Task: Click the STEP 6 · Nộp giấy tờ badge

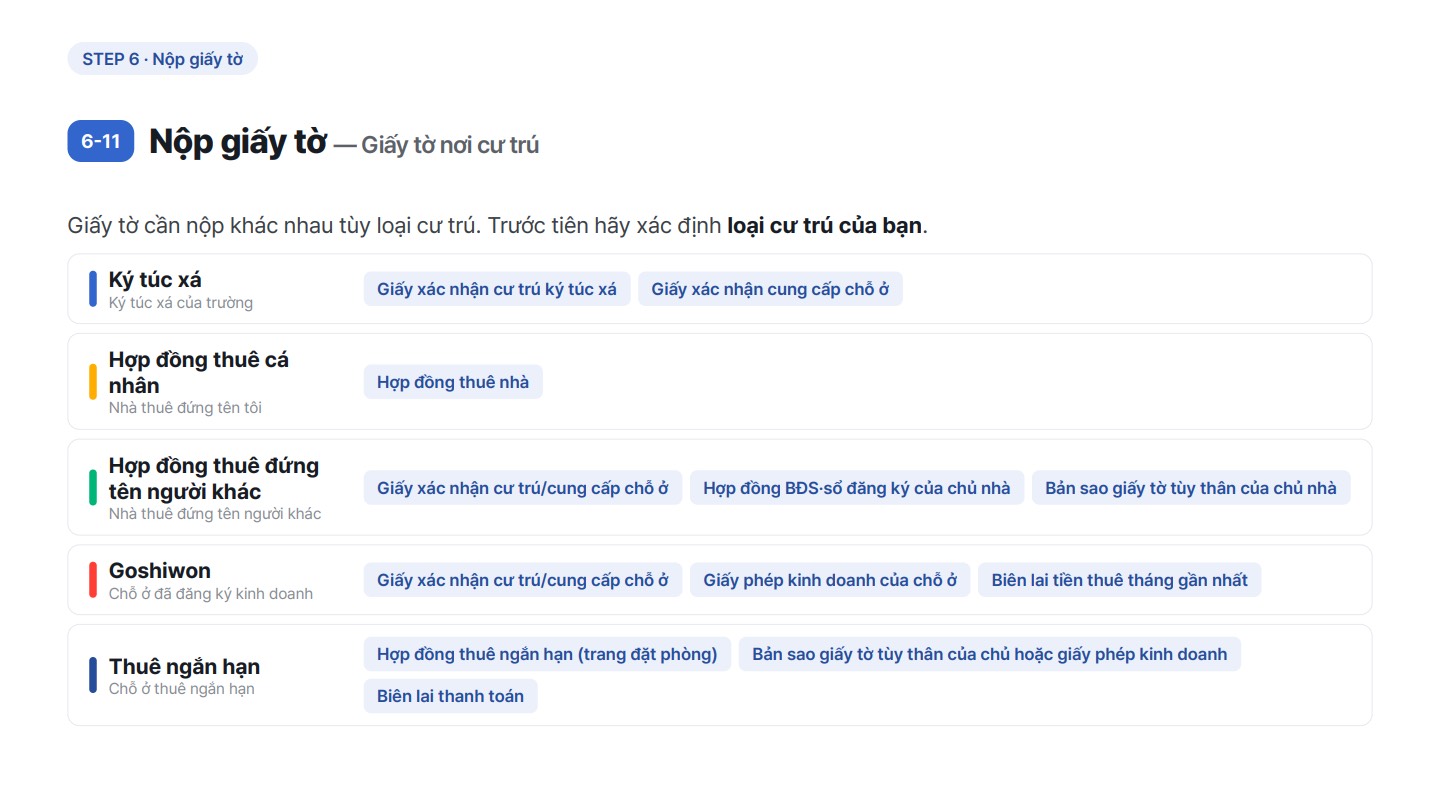Action: [x=162, y=59]
